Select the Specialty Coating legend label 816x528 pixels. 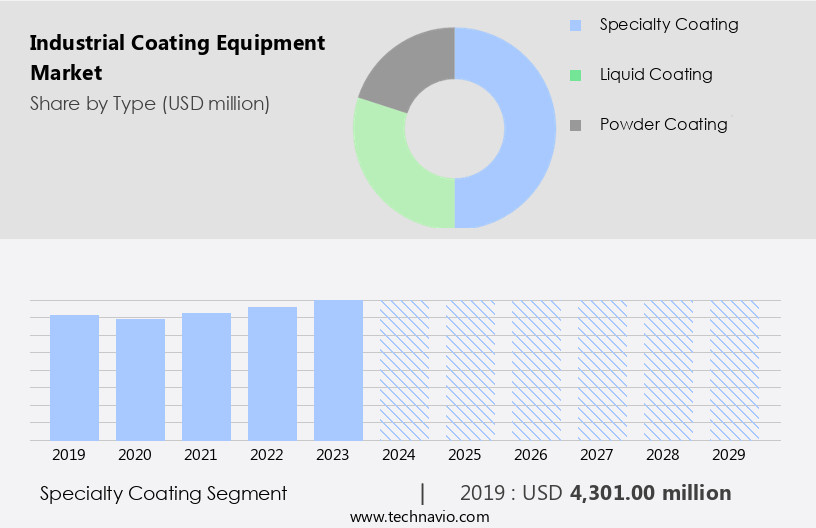(x=668, y=25)
